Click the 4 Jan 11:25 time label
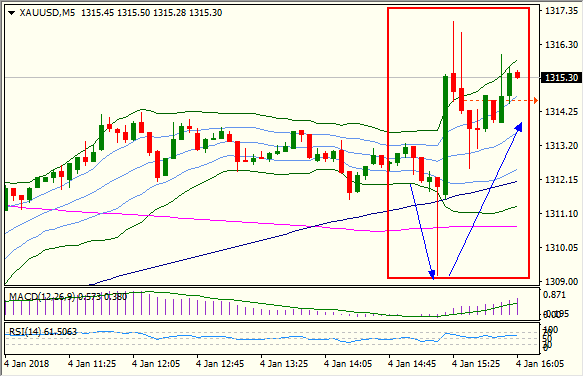Image resolution: width=584 pixels, height=377 pixels. pos(92,364)
